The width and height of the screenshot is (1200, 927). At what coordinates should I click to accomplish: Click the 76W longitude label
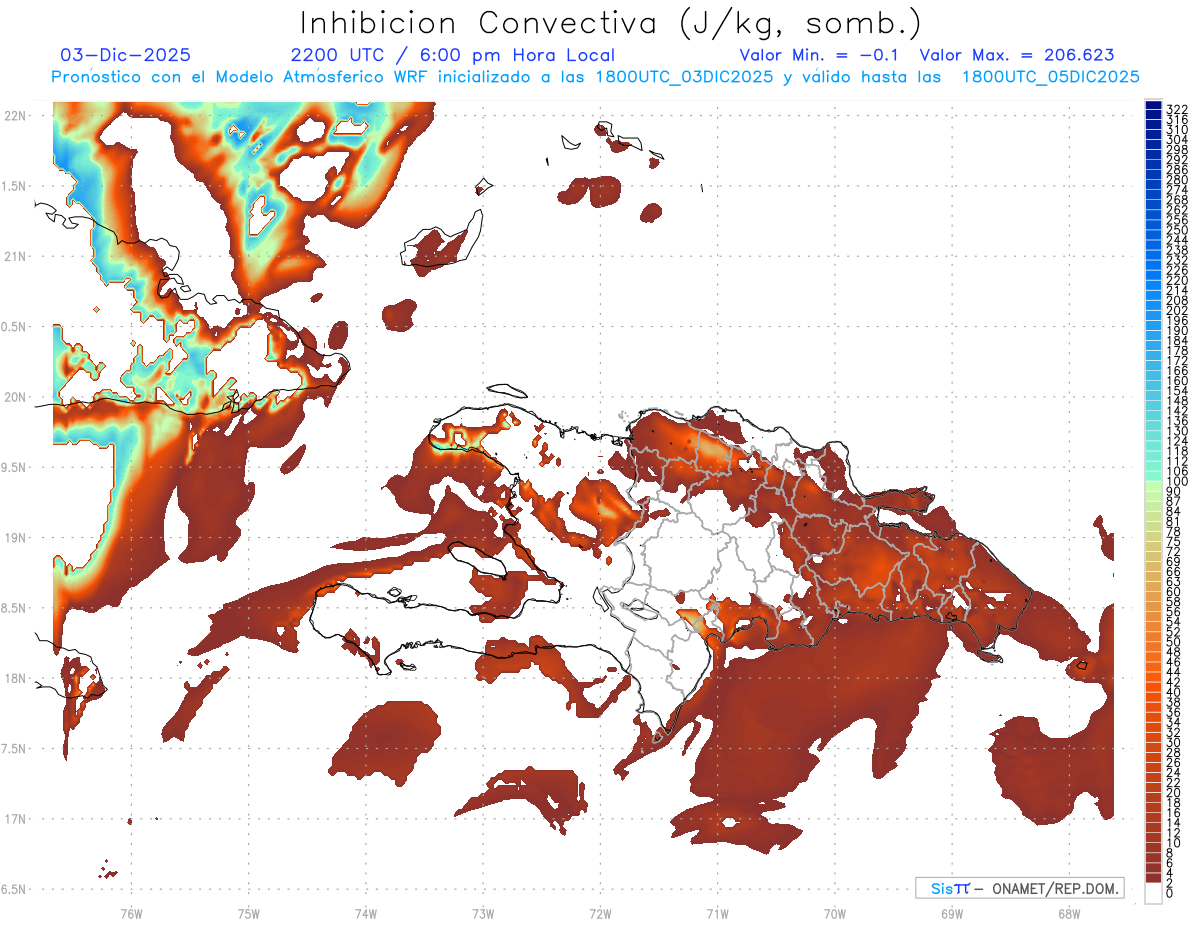(131, 914)
